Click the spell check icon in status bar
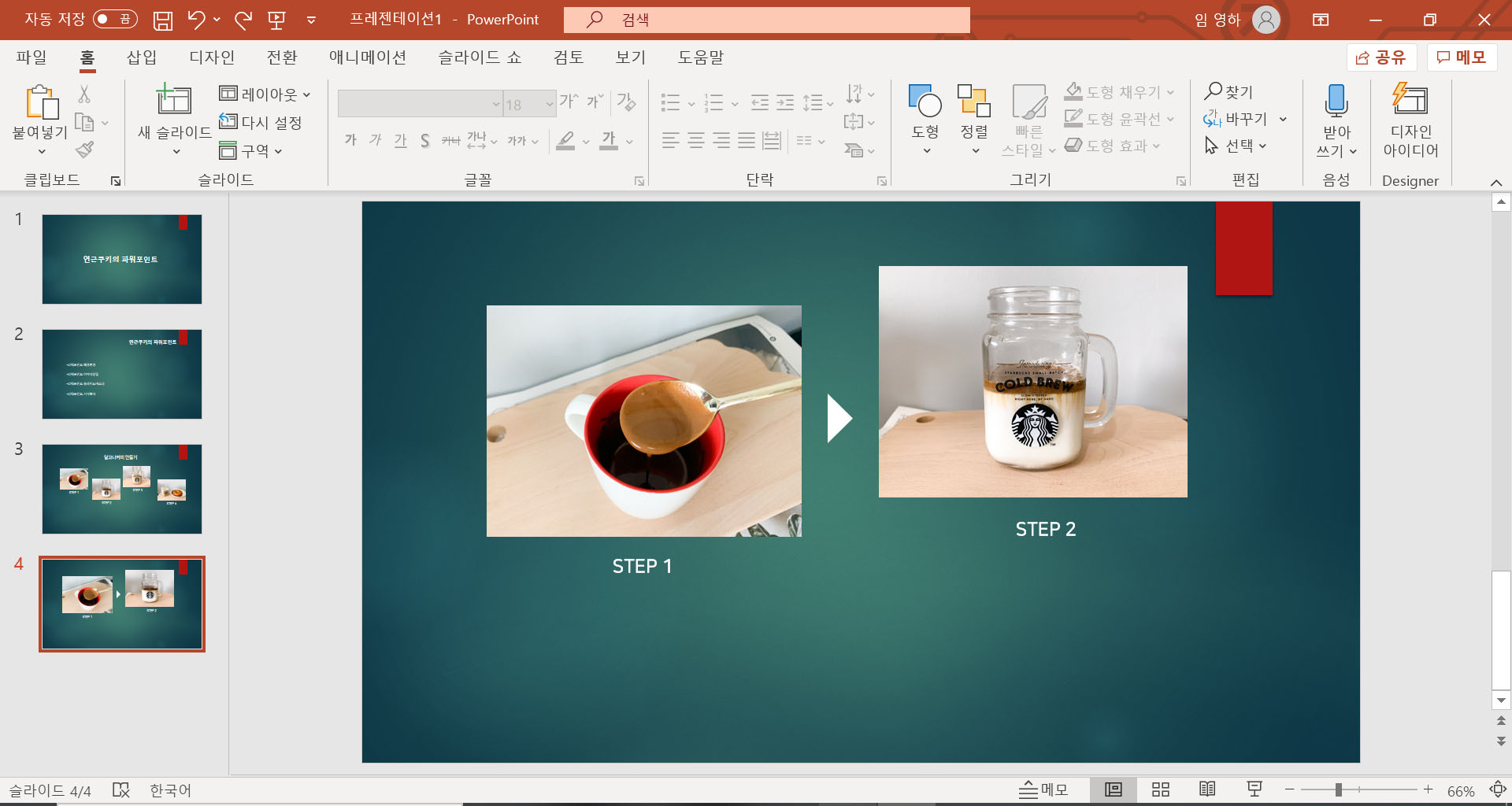 coord(120,790)
